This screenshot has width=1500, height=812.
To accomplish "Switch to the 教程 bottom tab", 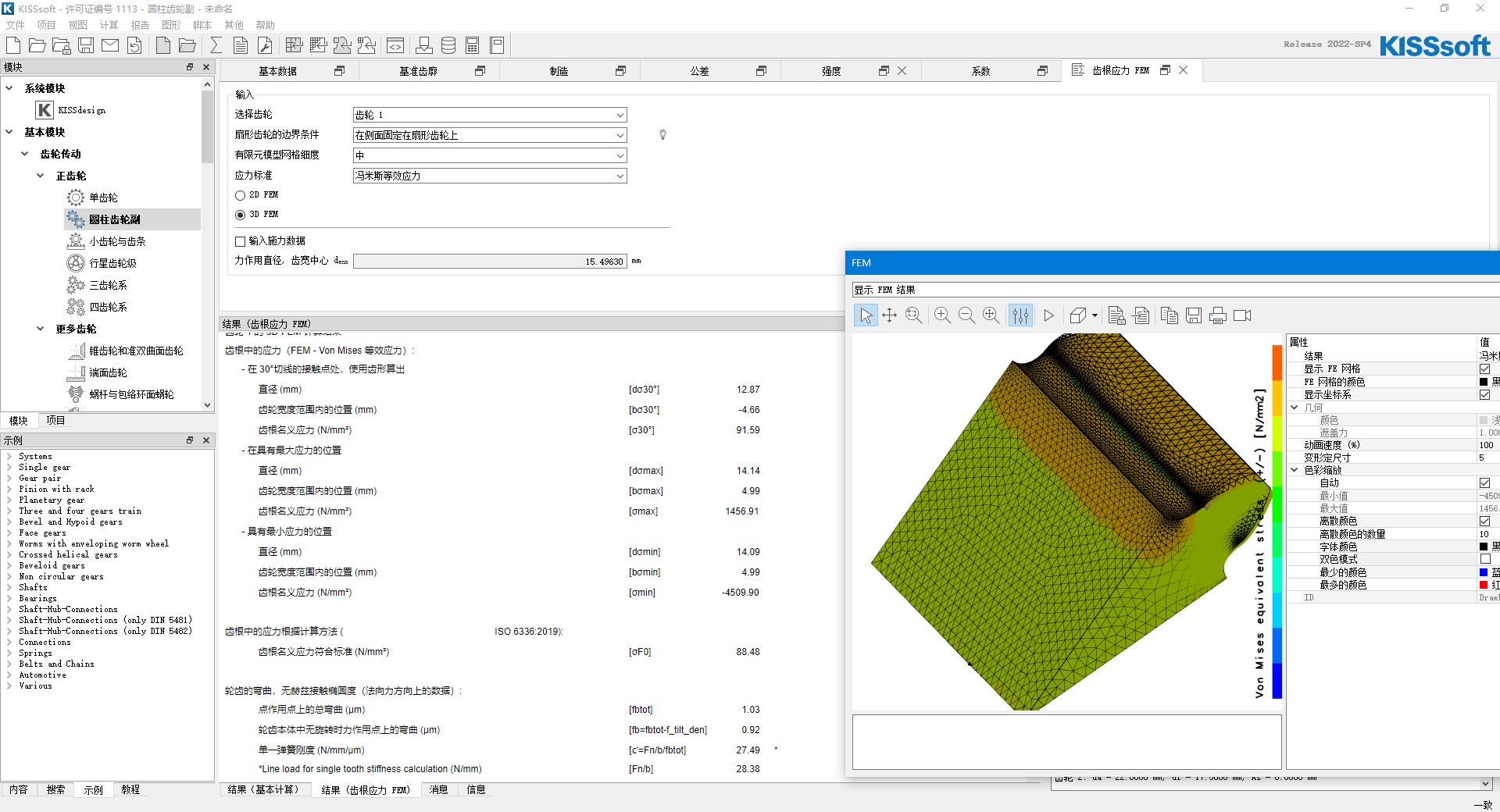I will click(131, 789).
